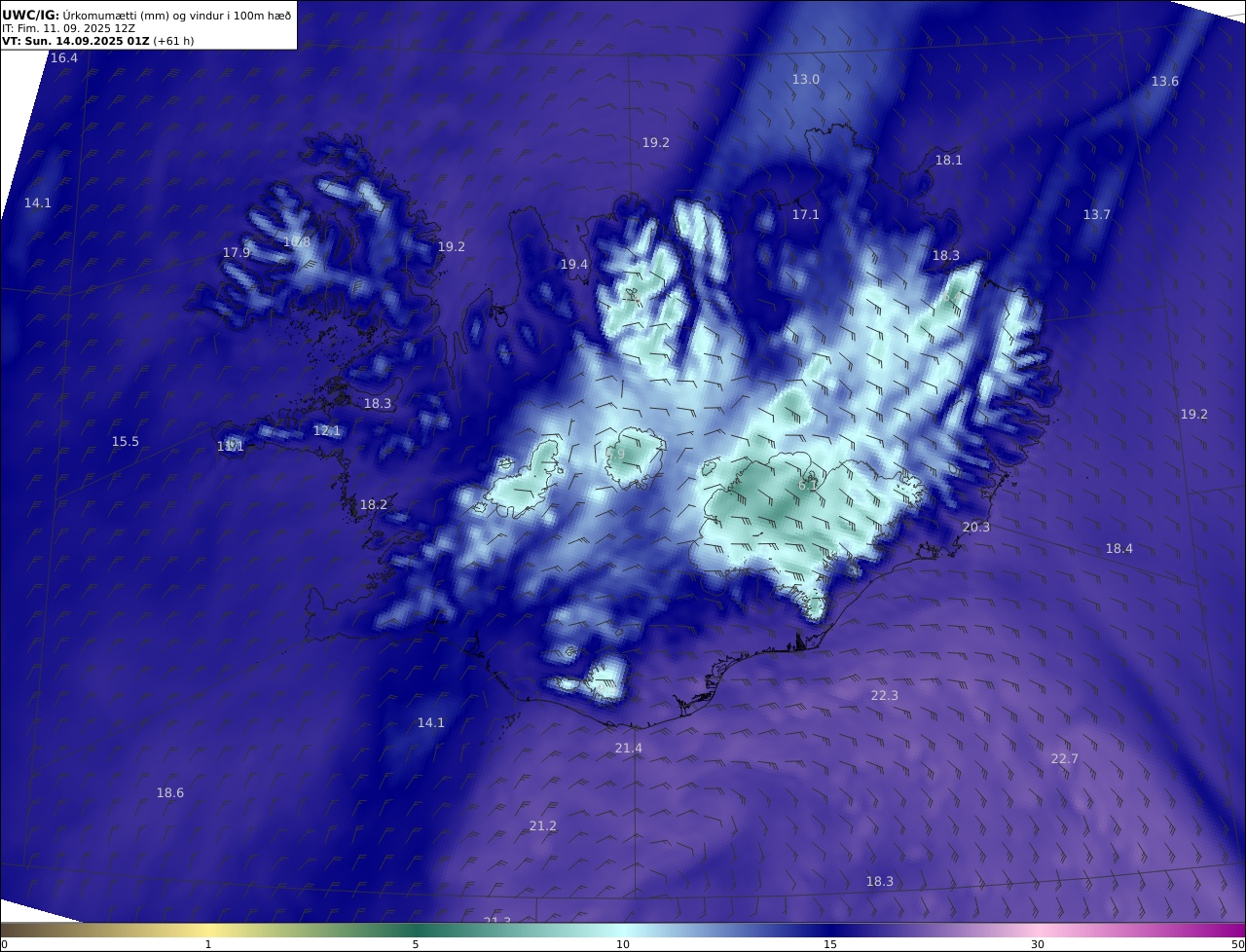The image size is (1246, 952).
Task: Click the 6.1 value on Vatnajökull
Action: click(808, 485)
